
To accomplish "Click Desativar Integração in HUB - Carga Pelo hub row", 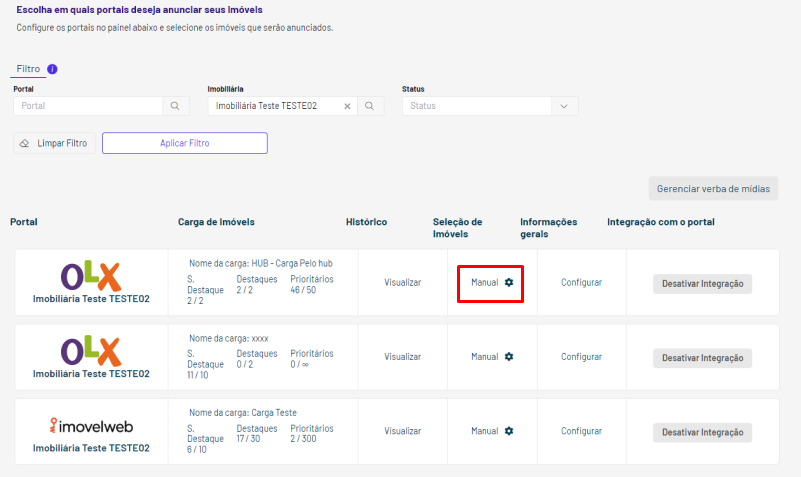I will click(702, 284).
